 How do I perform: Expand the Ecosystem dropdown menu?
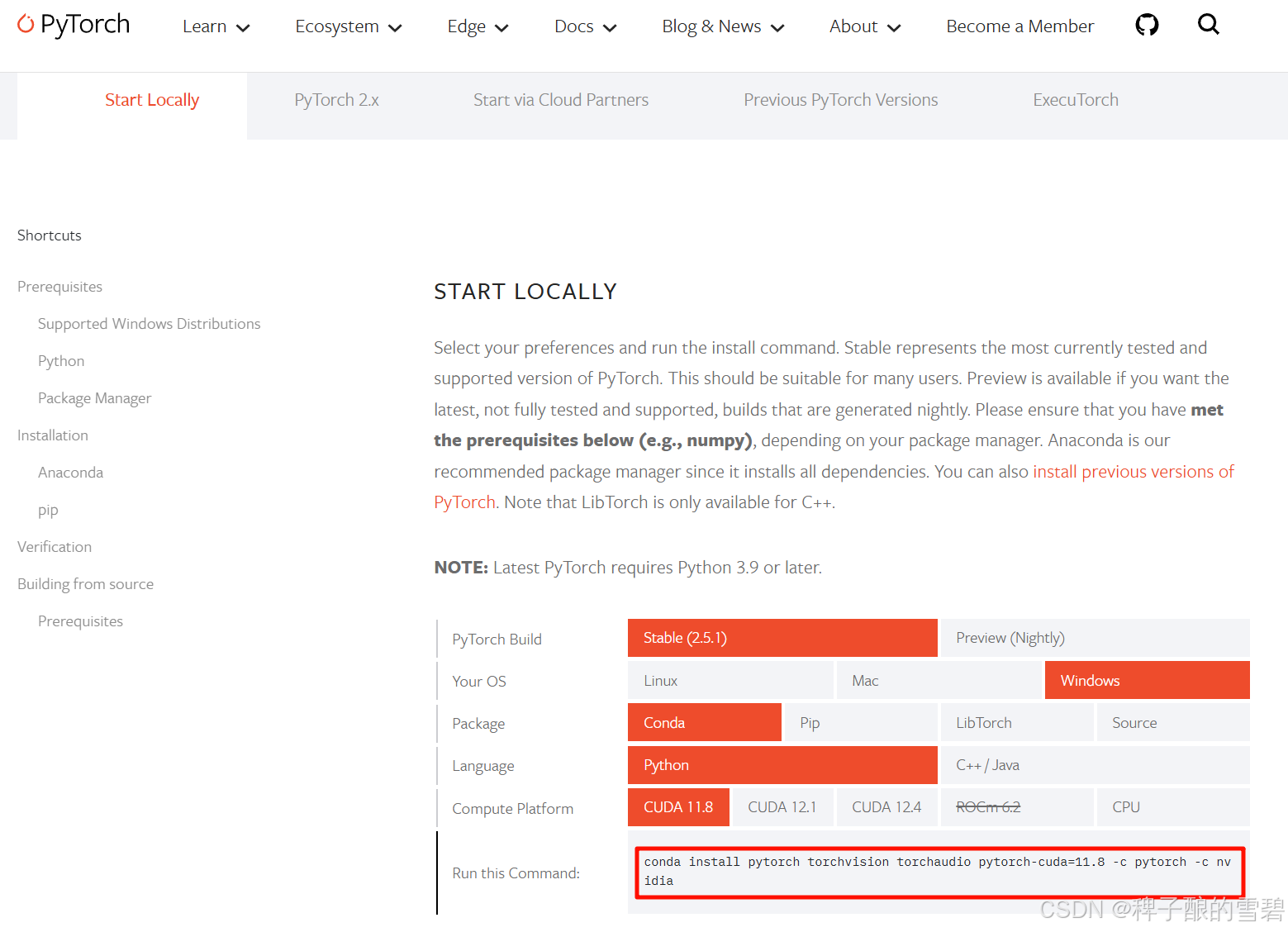tap(349, 26)
